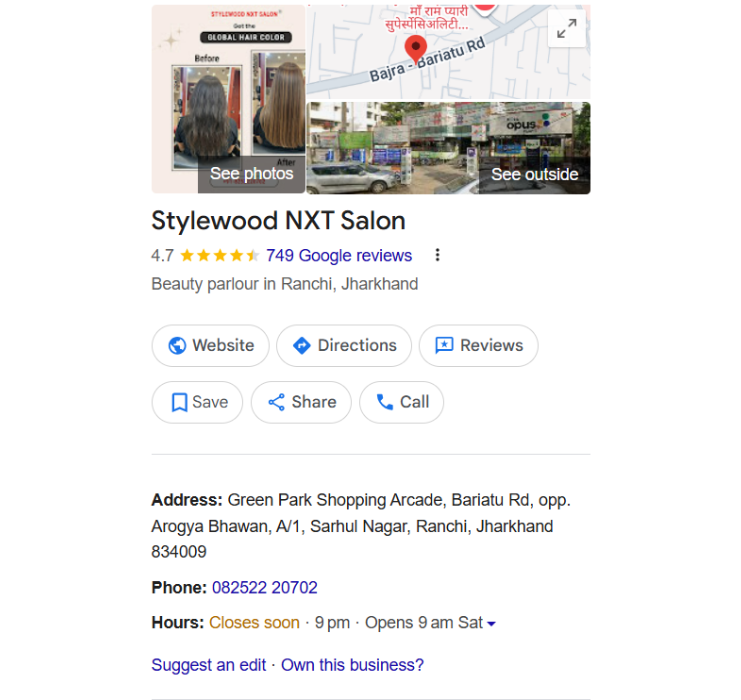
Task: Expand the opening hours dropdown arrow
Action: click(x=491, y=624)
